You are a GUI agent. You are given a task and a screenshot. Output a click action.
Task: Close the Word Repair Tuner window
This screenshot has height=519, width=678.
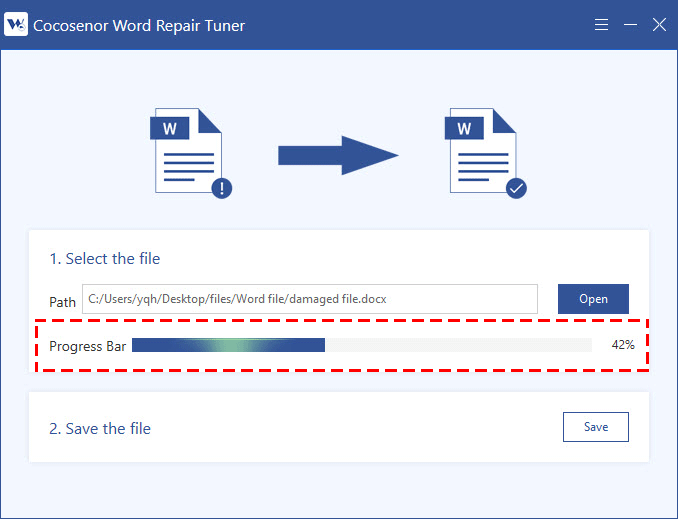point(659,25)
